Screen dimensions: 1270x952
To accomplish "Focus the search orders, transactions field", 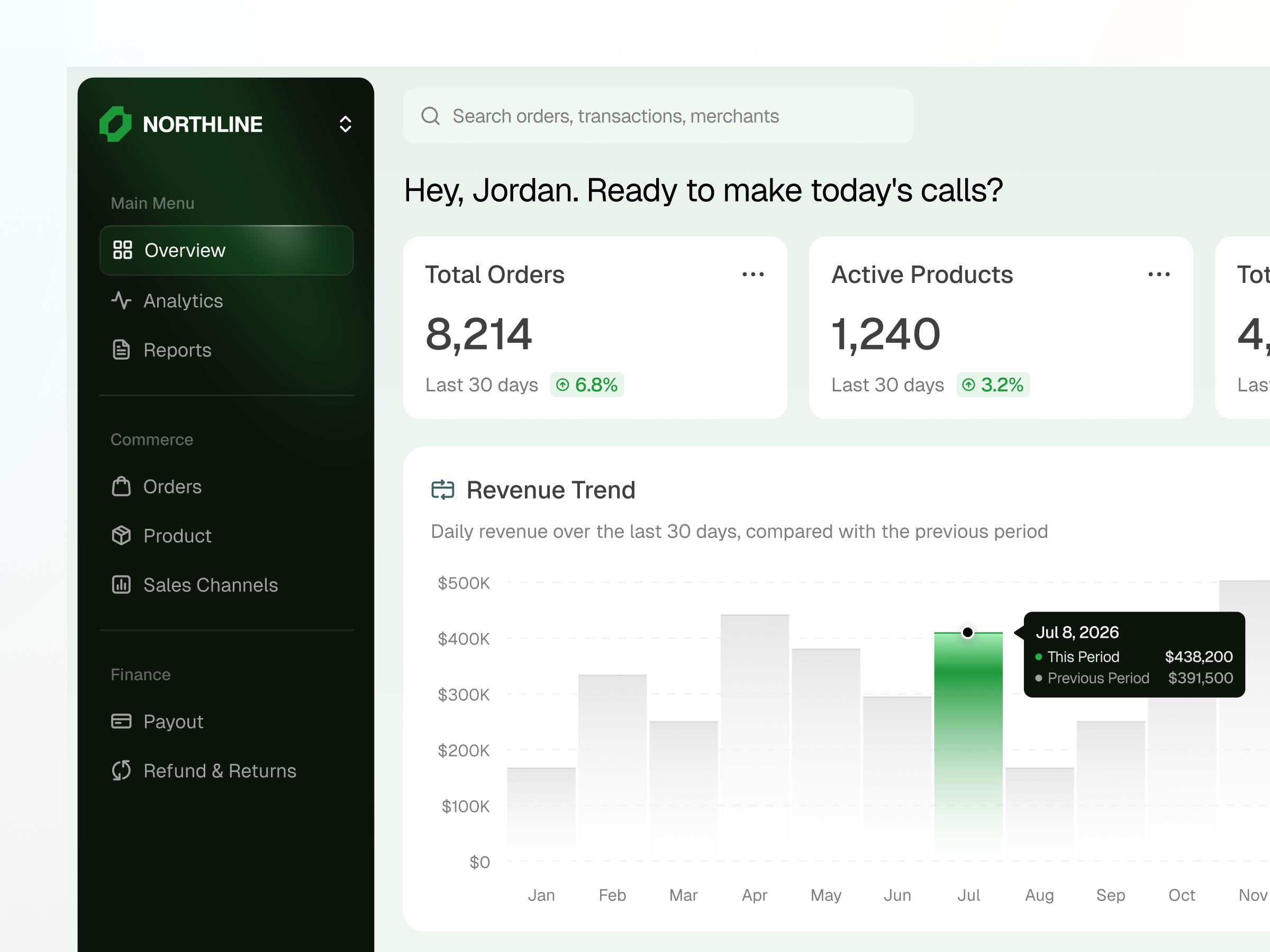I will click(x=657, y=116).
